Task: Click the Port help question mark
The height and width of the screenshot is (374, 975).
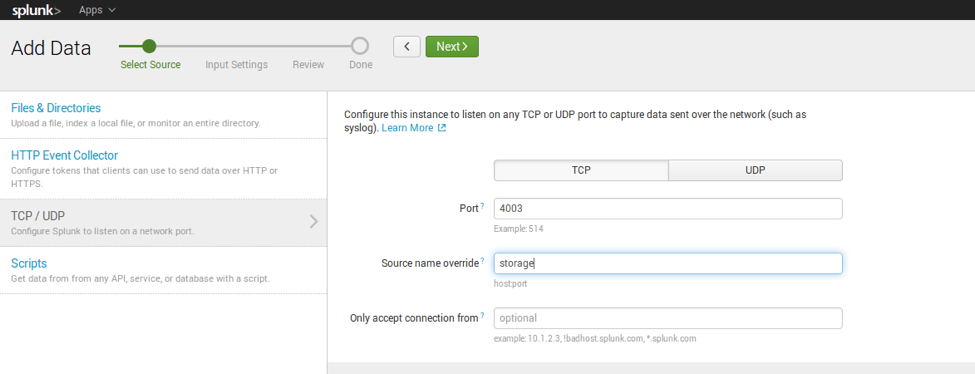Action: [483, 205]
